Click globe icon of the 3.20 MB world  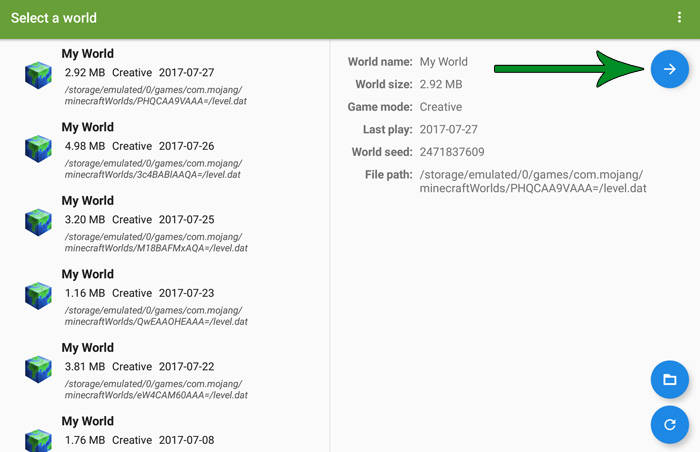[x=38, y=222]
